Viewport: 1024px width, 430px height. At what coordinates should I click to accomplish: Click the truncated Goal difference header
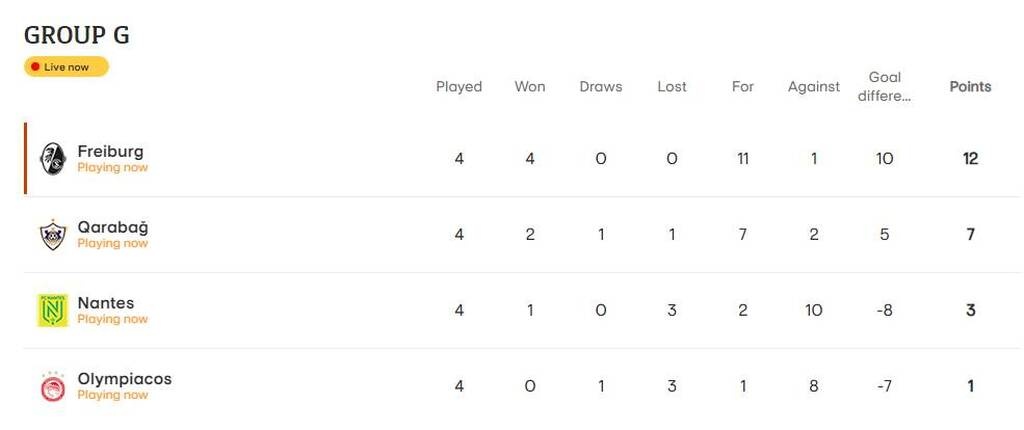click(x=885, y=87)
